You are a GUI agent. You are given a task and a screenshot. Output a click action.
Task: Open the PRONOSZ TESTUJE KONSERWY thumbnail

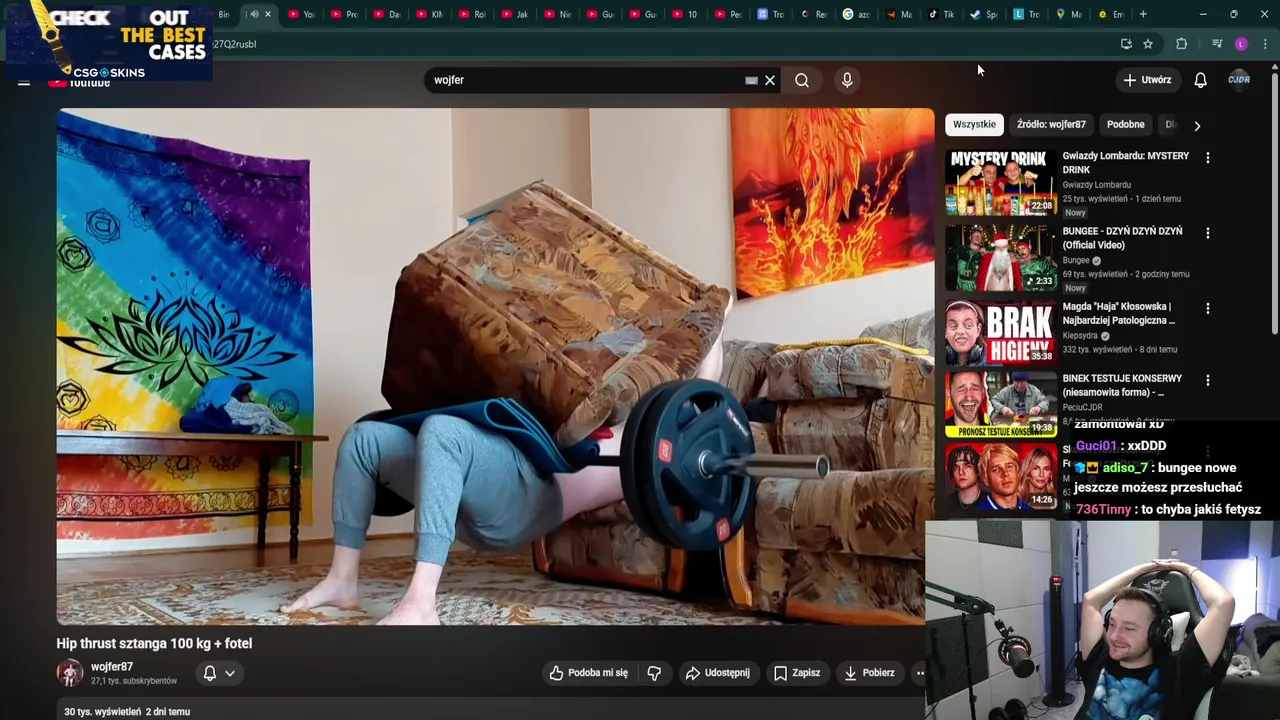(x=1001, y=405)
